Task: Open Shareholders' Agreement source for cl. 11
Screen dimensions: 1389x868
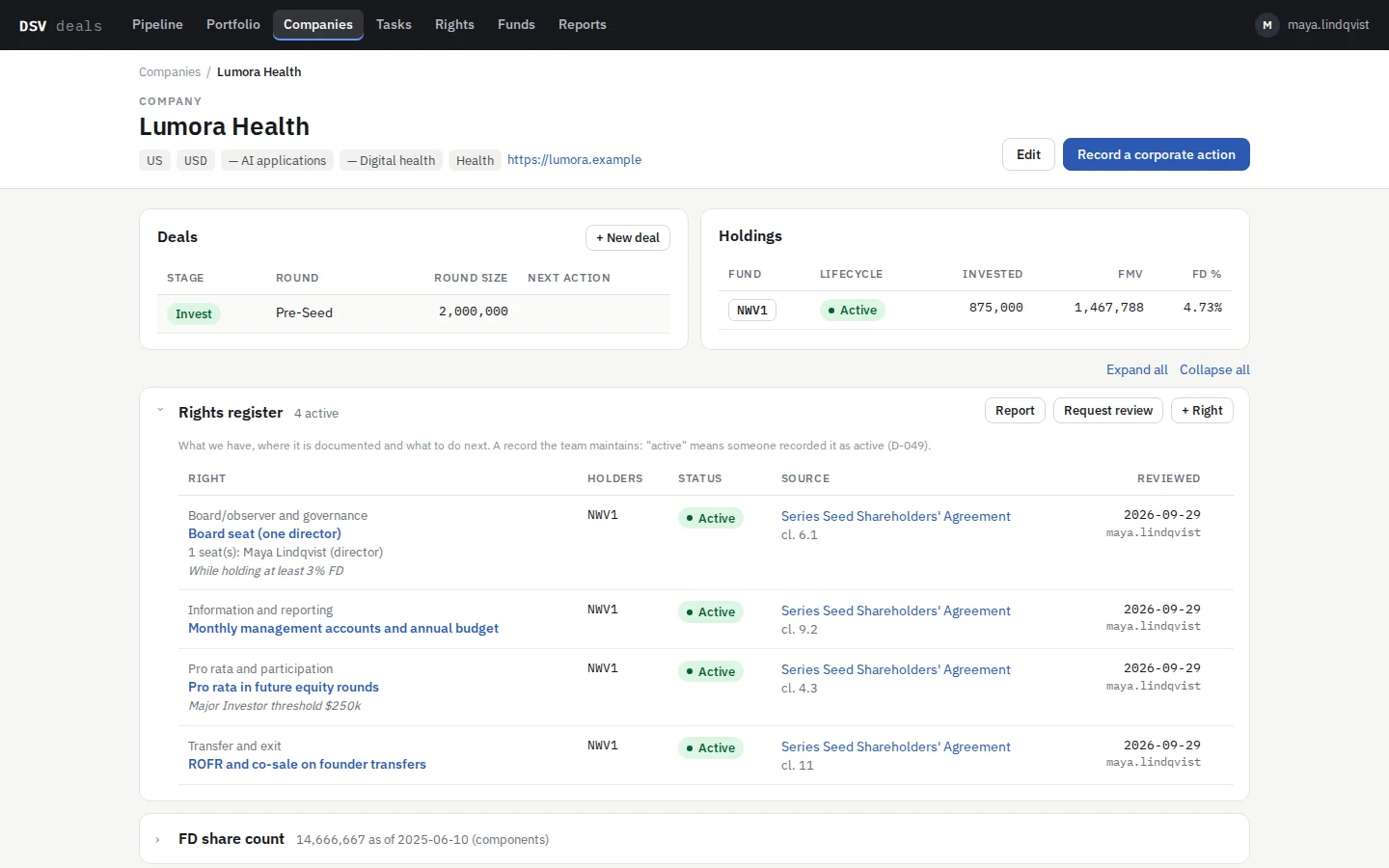Action: (x=896, y=747)
